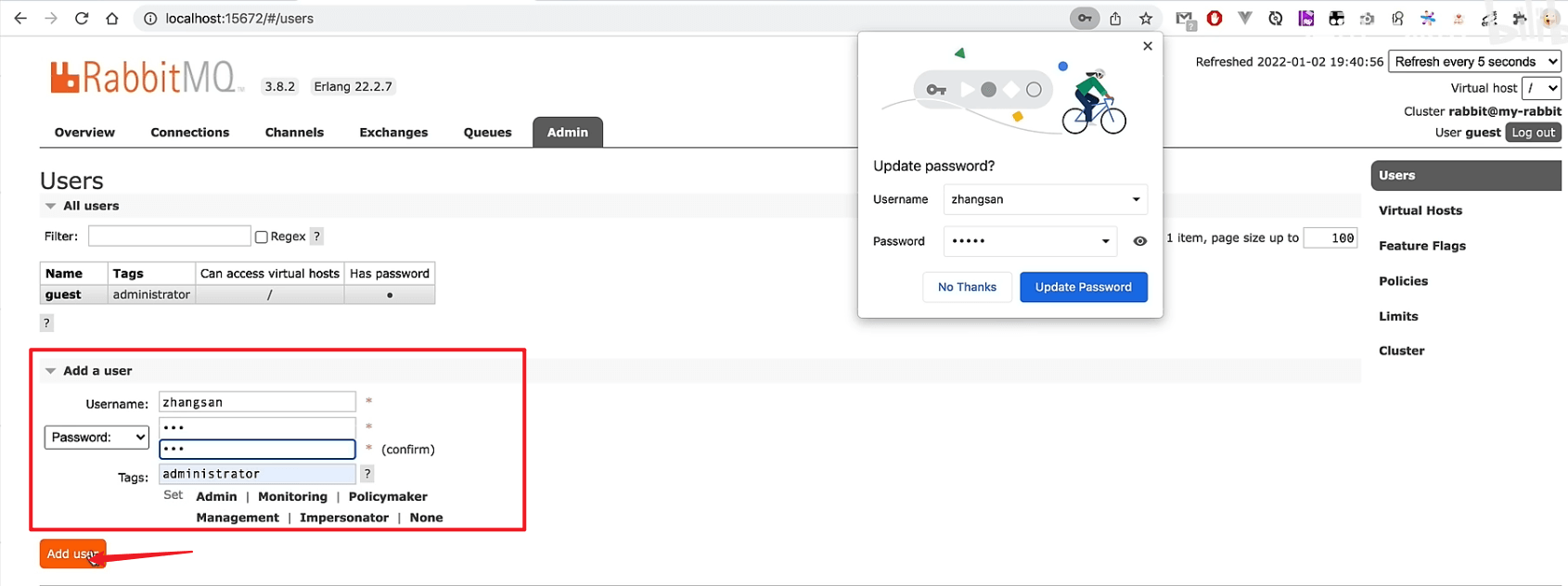Screen dimensions: 1568x586
Task: Go back in browser history
Action: tap(20, 19)
